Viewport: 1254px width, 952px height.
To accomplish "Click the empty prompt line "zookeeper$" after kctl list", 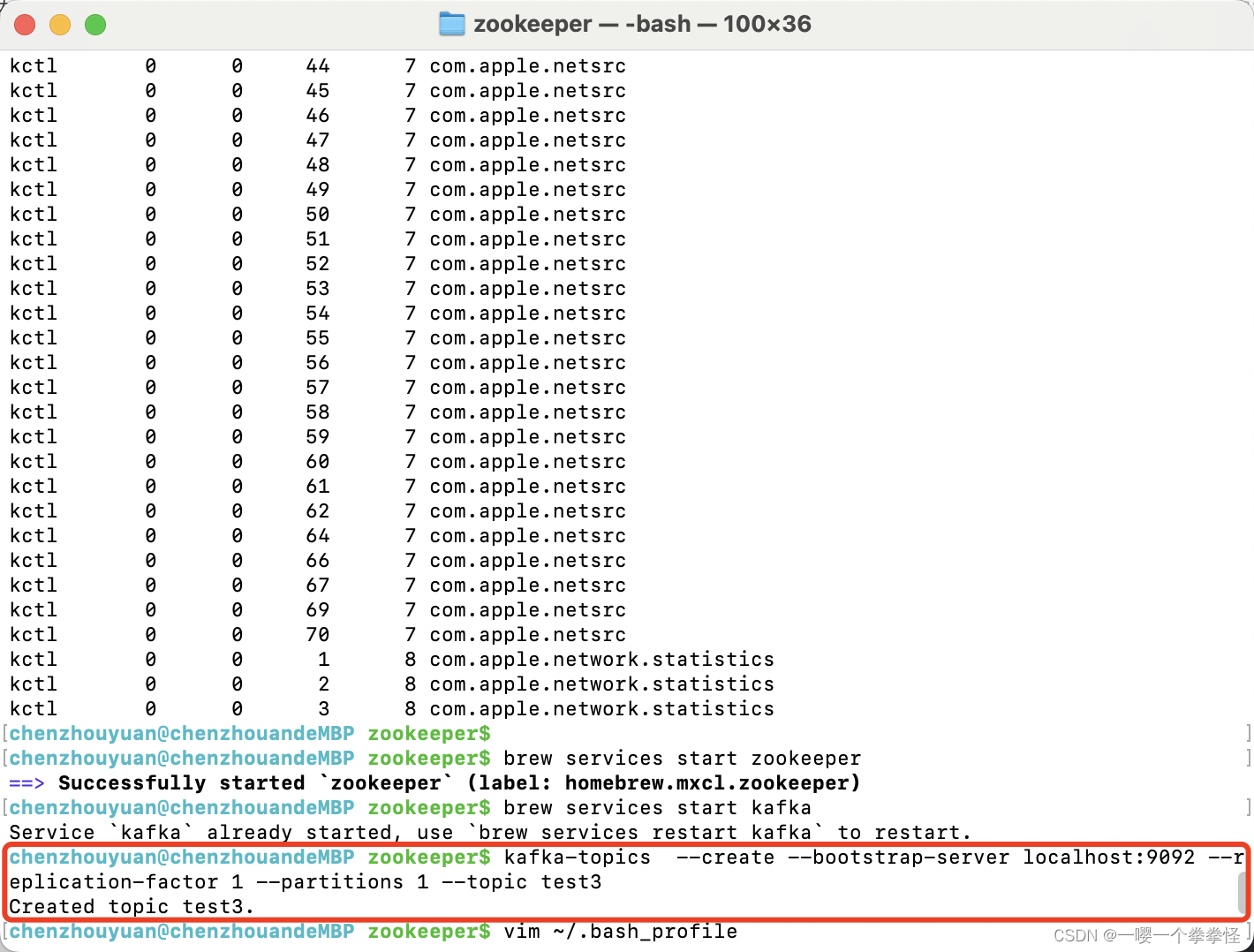I will pyautogui.click(x=250, y=734).
